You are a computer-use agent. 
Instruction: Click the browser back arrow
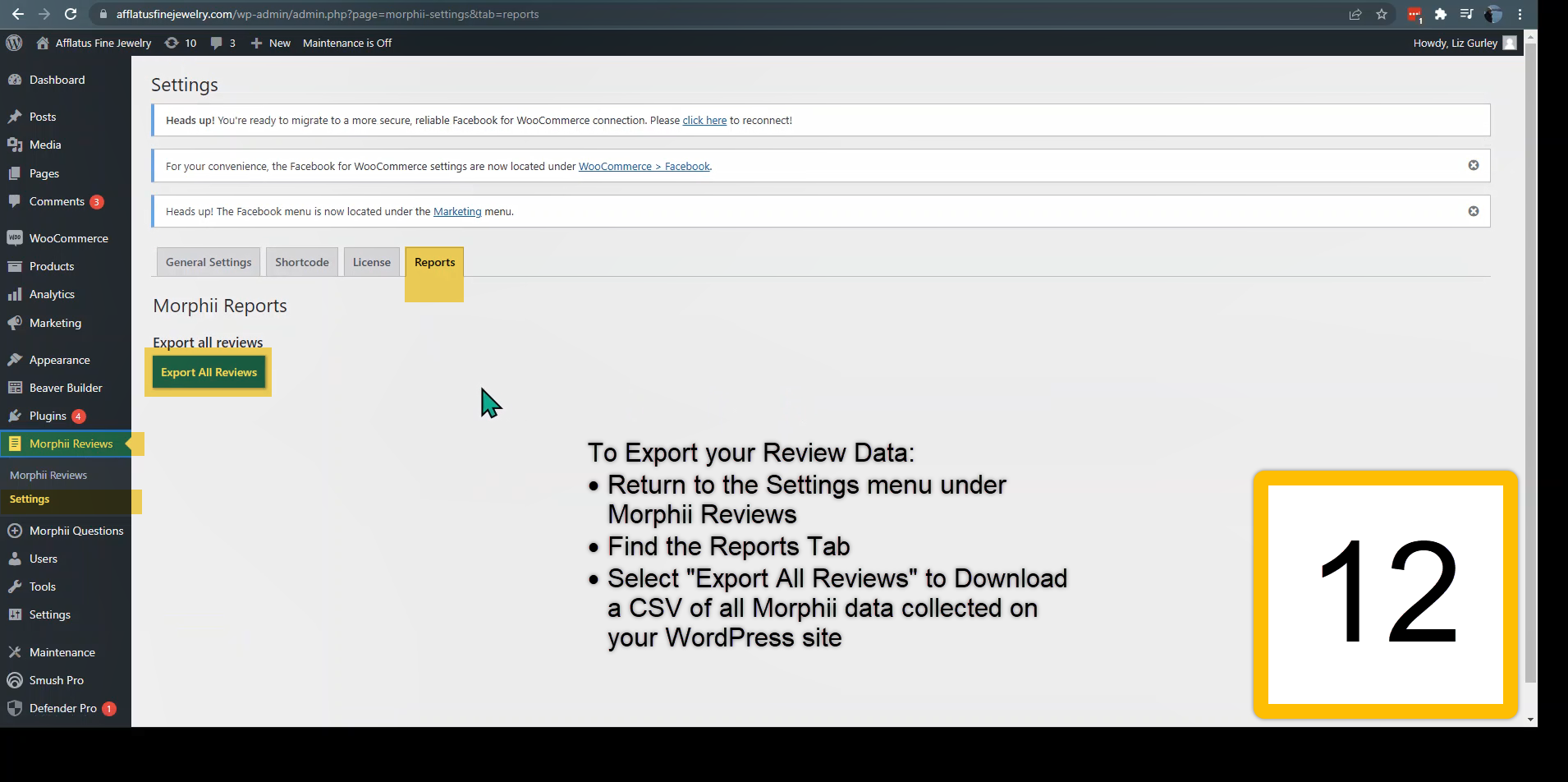[17, 14]
